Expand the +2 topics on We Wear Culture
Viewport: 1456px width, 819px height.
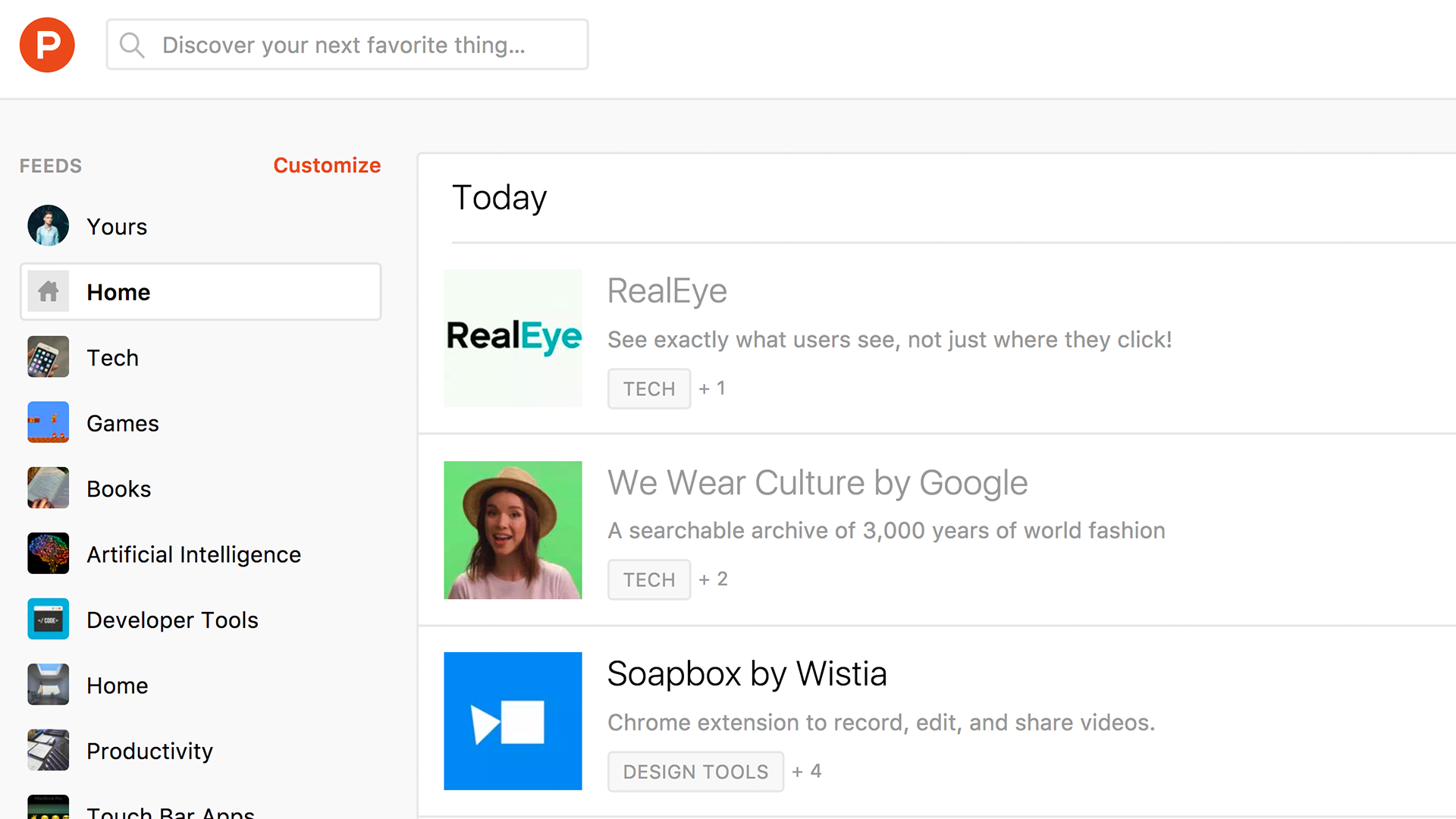click(713, 579)
